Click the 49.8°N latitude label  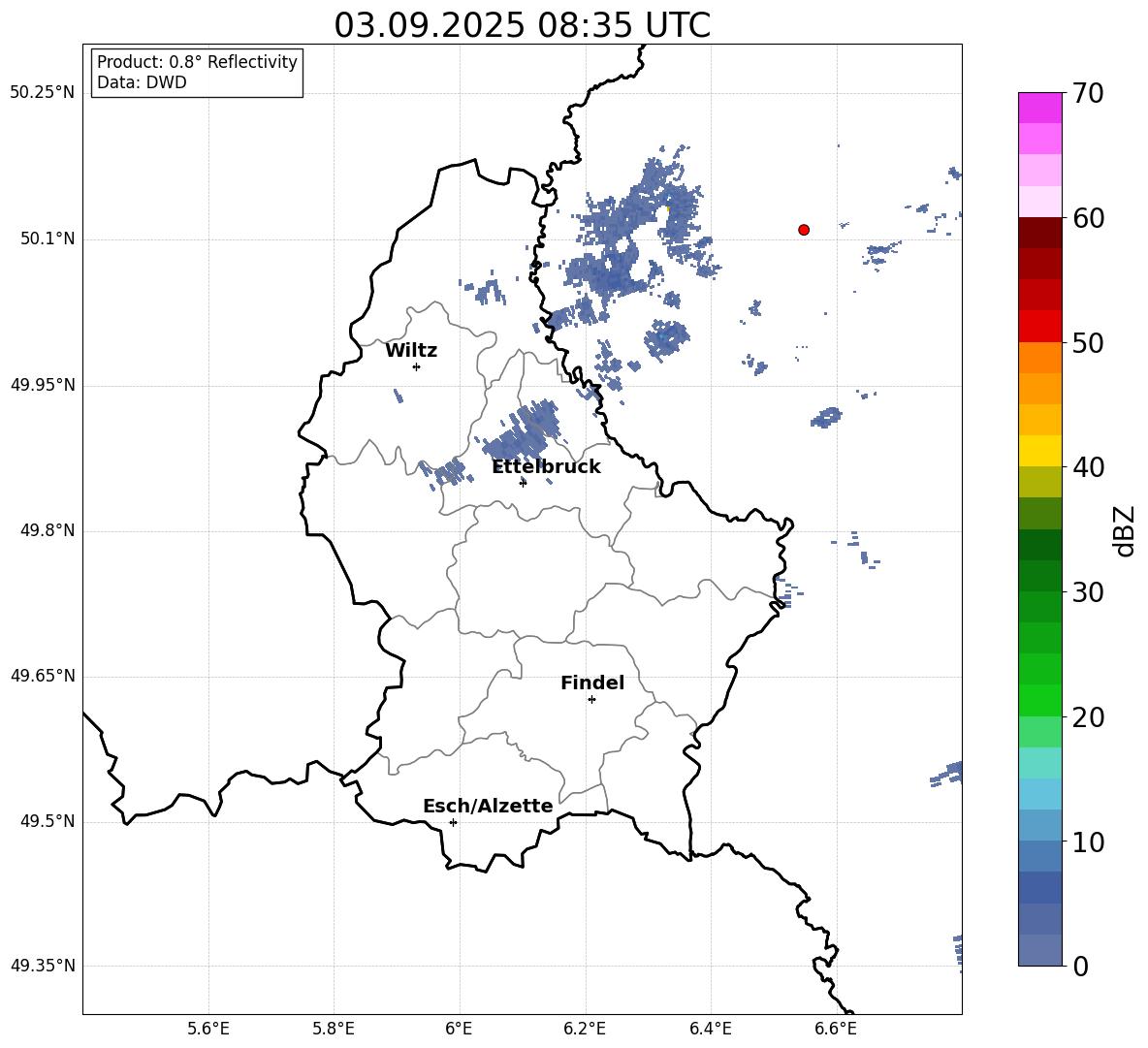click(x=47, y=530)
